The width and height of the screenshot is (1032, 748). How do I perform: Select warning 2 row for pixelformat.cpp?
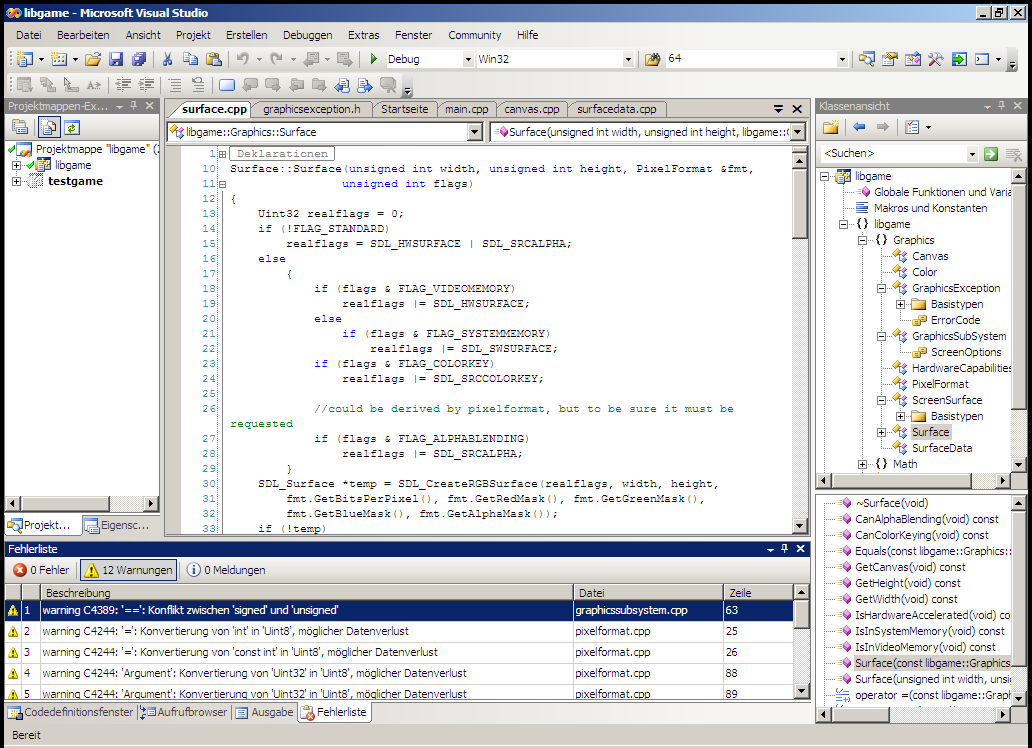[x=399, y=631]
